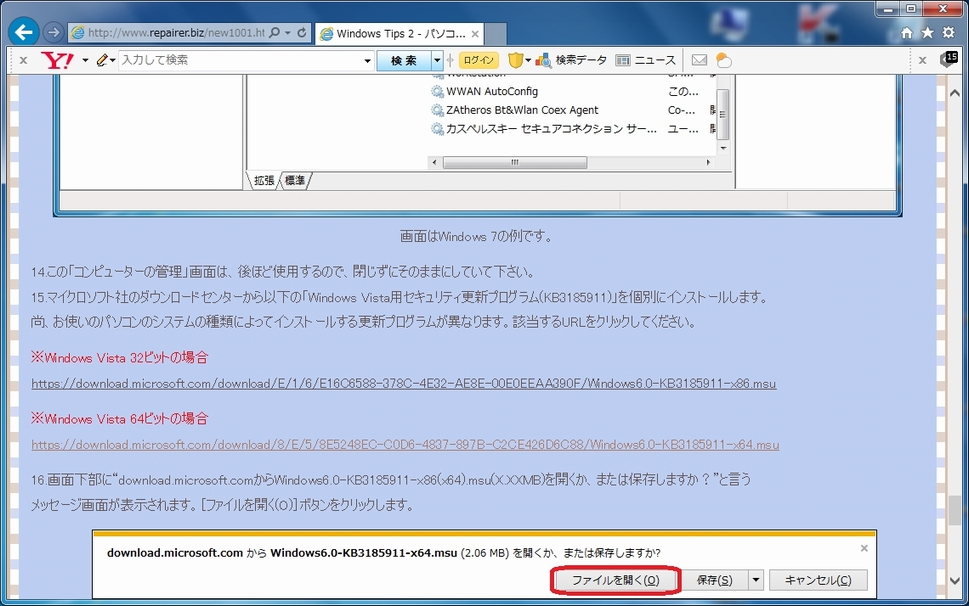
Task: Close the right-side toolbar X
Action: pyautogui.click(x=923, y=60)
